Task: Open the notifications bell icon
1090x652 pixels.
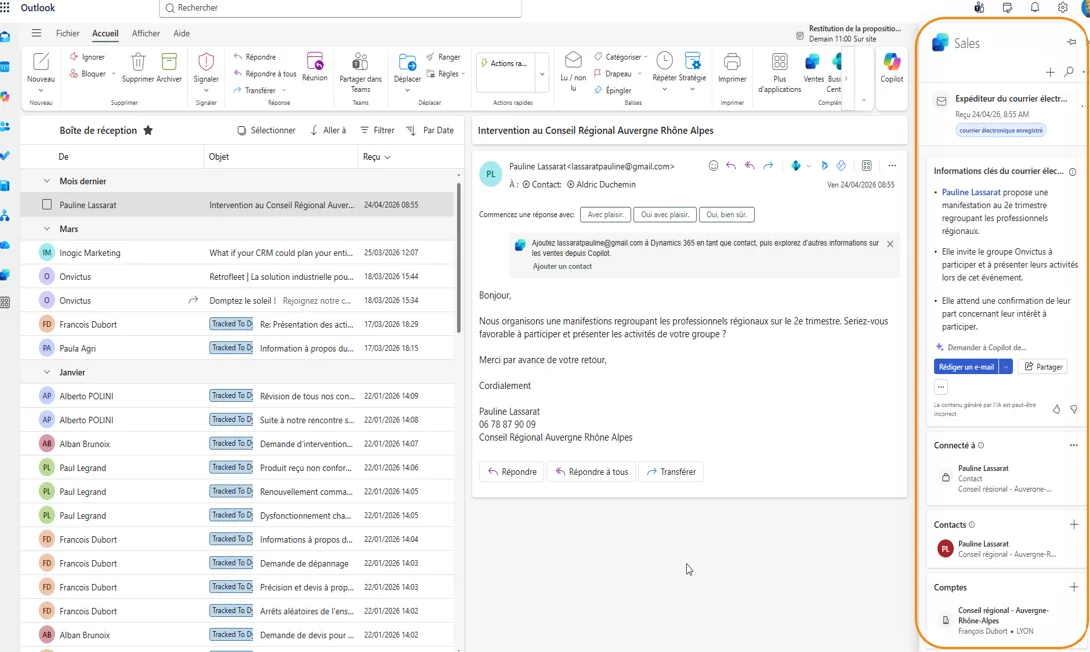Action: pyautogui.click(x=1035, y=8)
